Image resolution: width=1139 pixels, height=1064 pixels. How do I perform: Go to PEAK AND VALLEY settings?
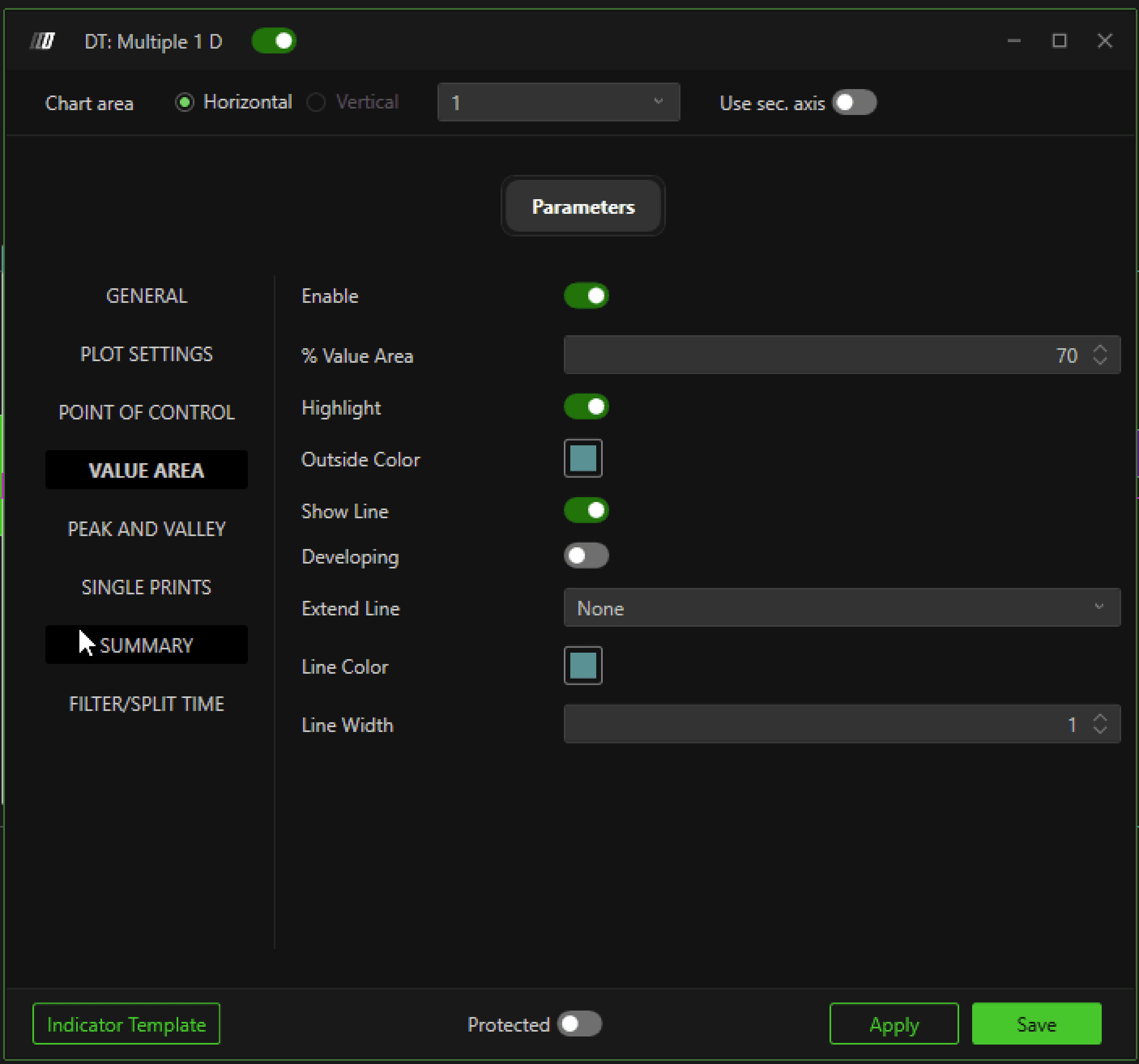(147, 529)
